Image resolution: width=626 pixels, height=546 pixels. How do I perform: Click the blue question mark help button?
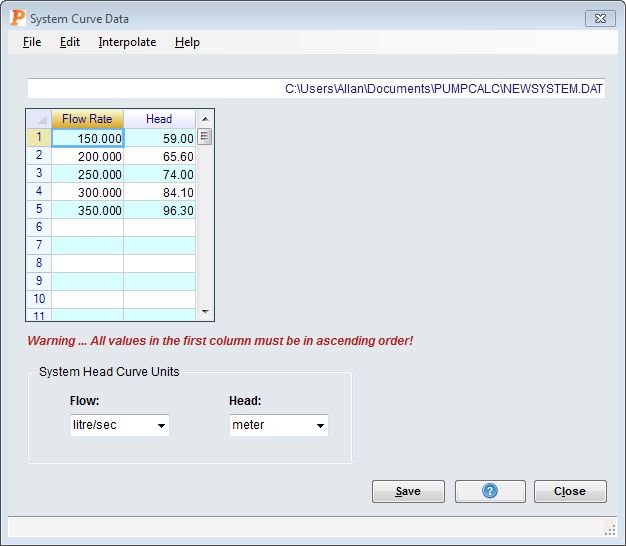tap(490, 491)
